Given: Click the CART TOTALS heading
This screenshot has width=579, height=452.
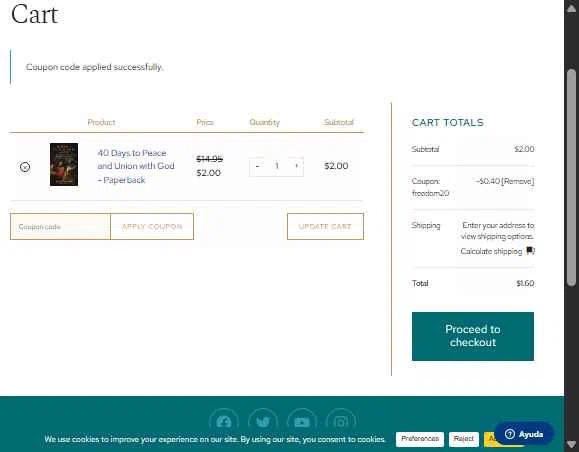Looking at the screenshot, I should [x=448, y=123].
